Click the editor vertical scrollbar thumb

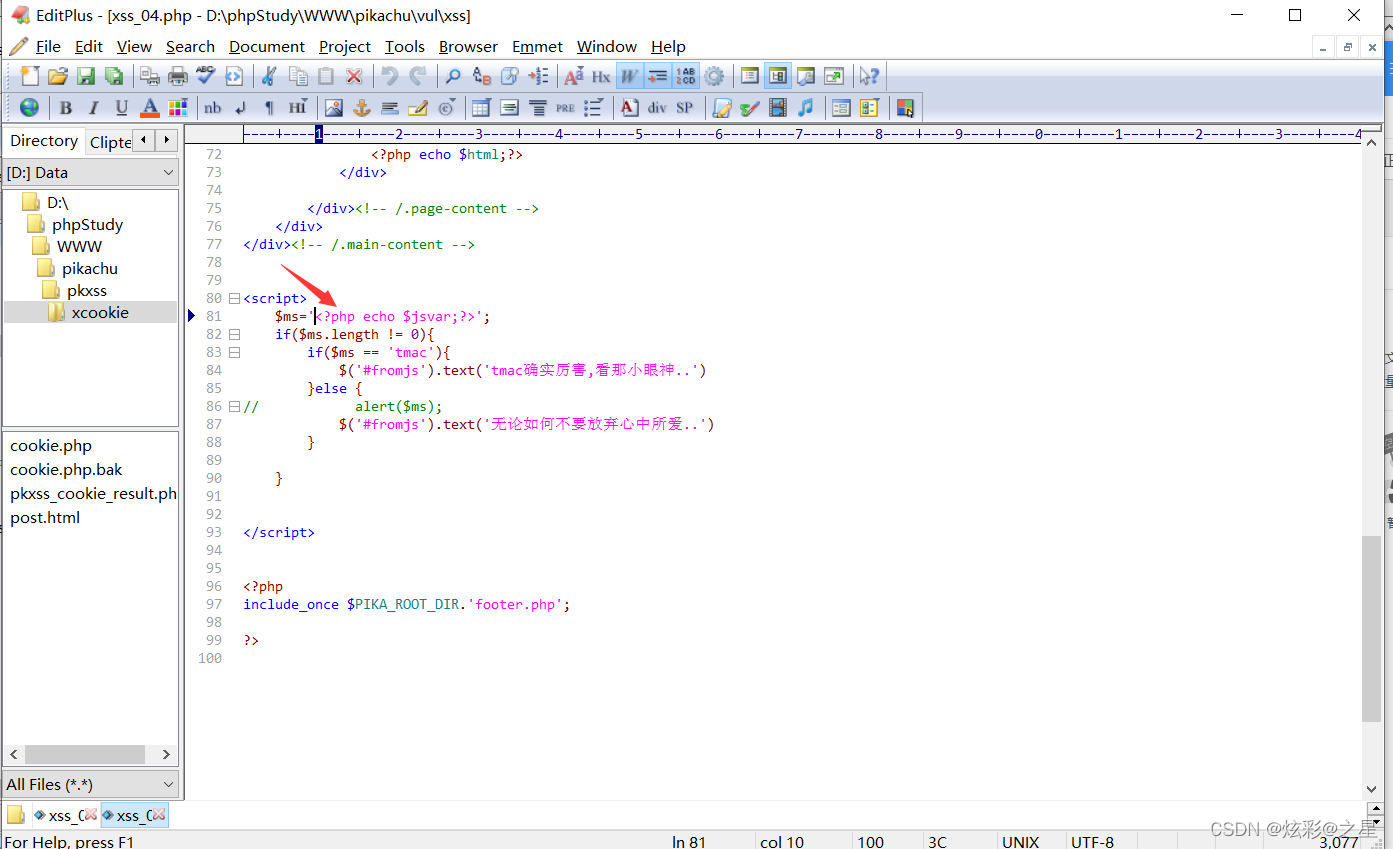pyautogui.click(x=1371, y=628)
